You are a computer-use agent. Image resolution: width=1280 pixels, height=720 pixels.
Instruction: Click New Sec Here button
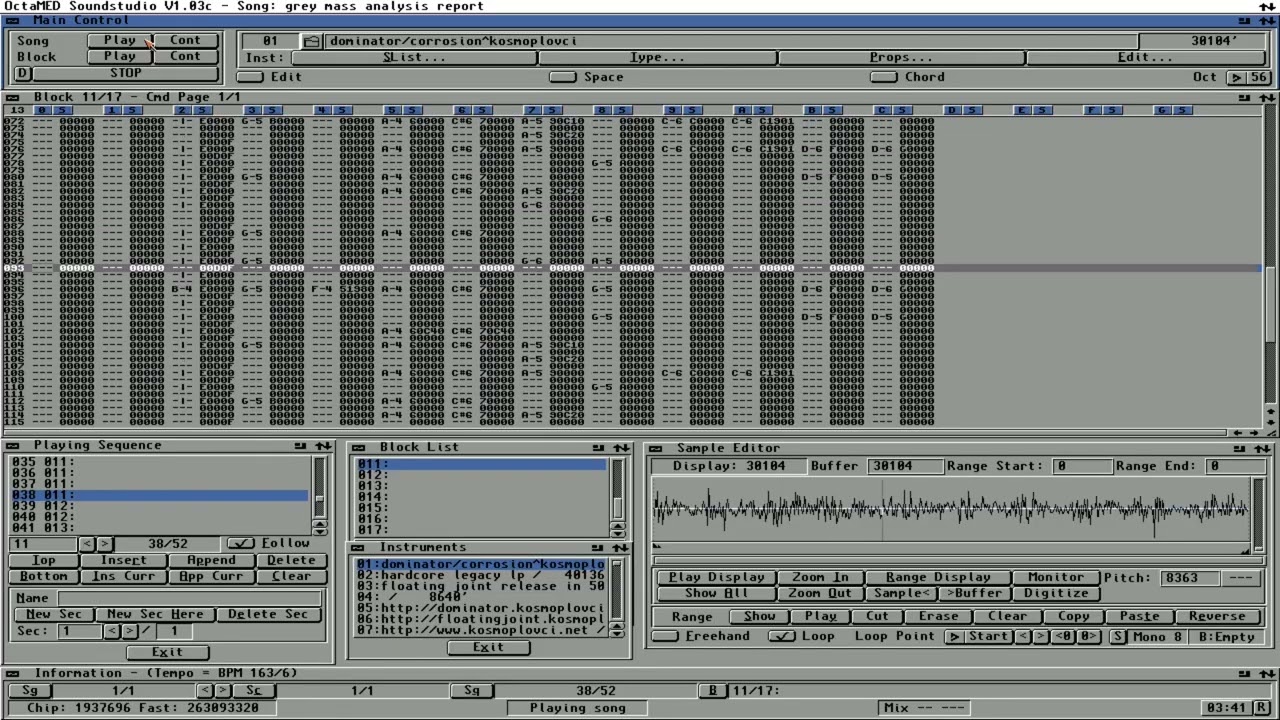pyautogui.click(x=155, y=615)
